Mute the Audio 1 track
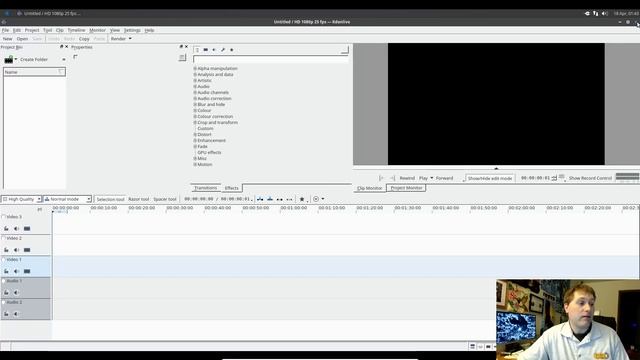 [16, 292]
